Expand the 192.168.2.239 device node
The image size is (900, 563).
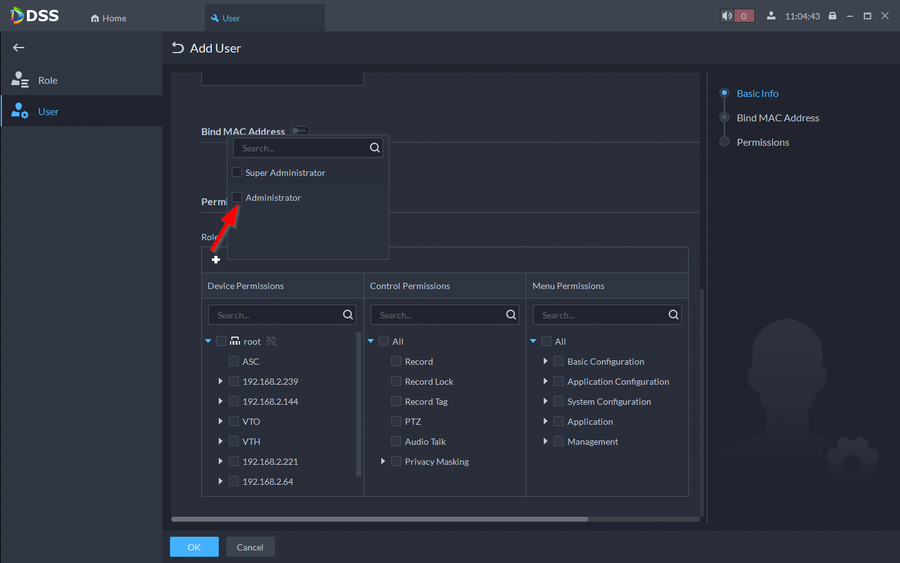(220, 381)
